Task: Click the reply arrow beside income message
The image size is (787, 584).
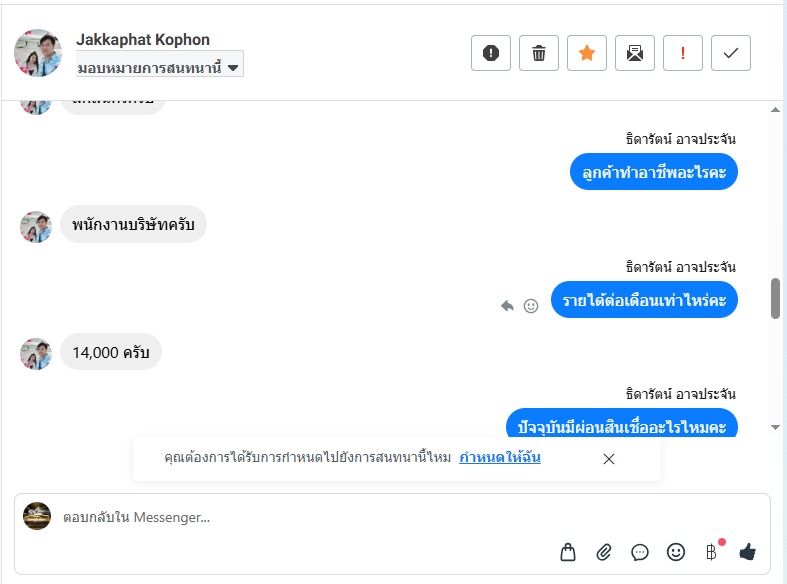Action: tap(508, 306)
